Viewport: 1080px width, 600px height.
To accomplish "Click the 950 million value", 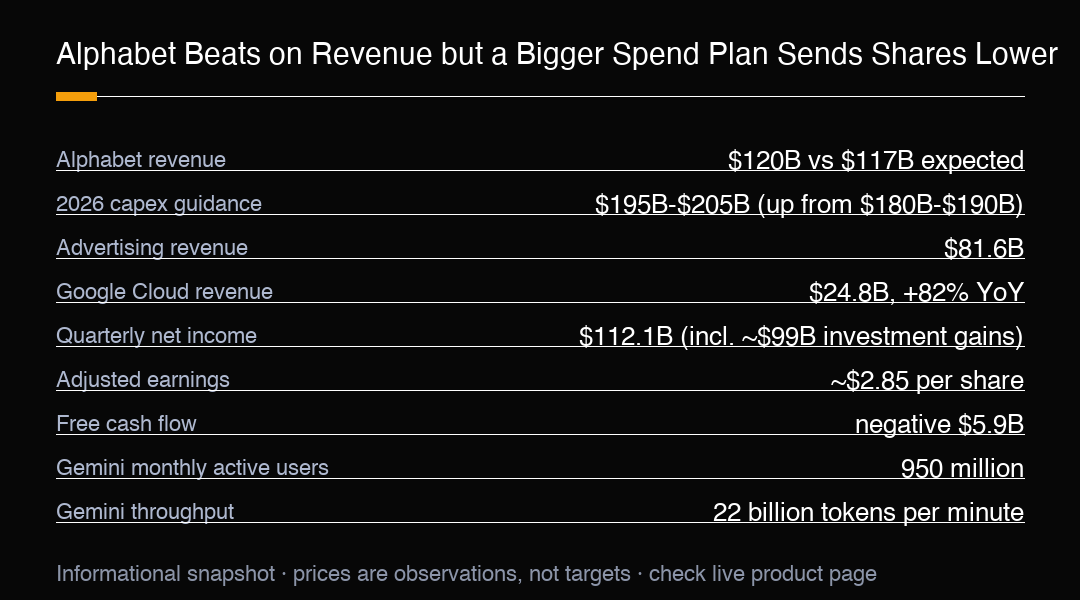I will 962,468.
